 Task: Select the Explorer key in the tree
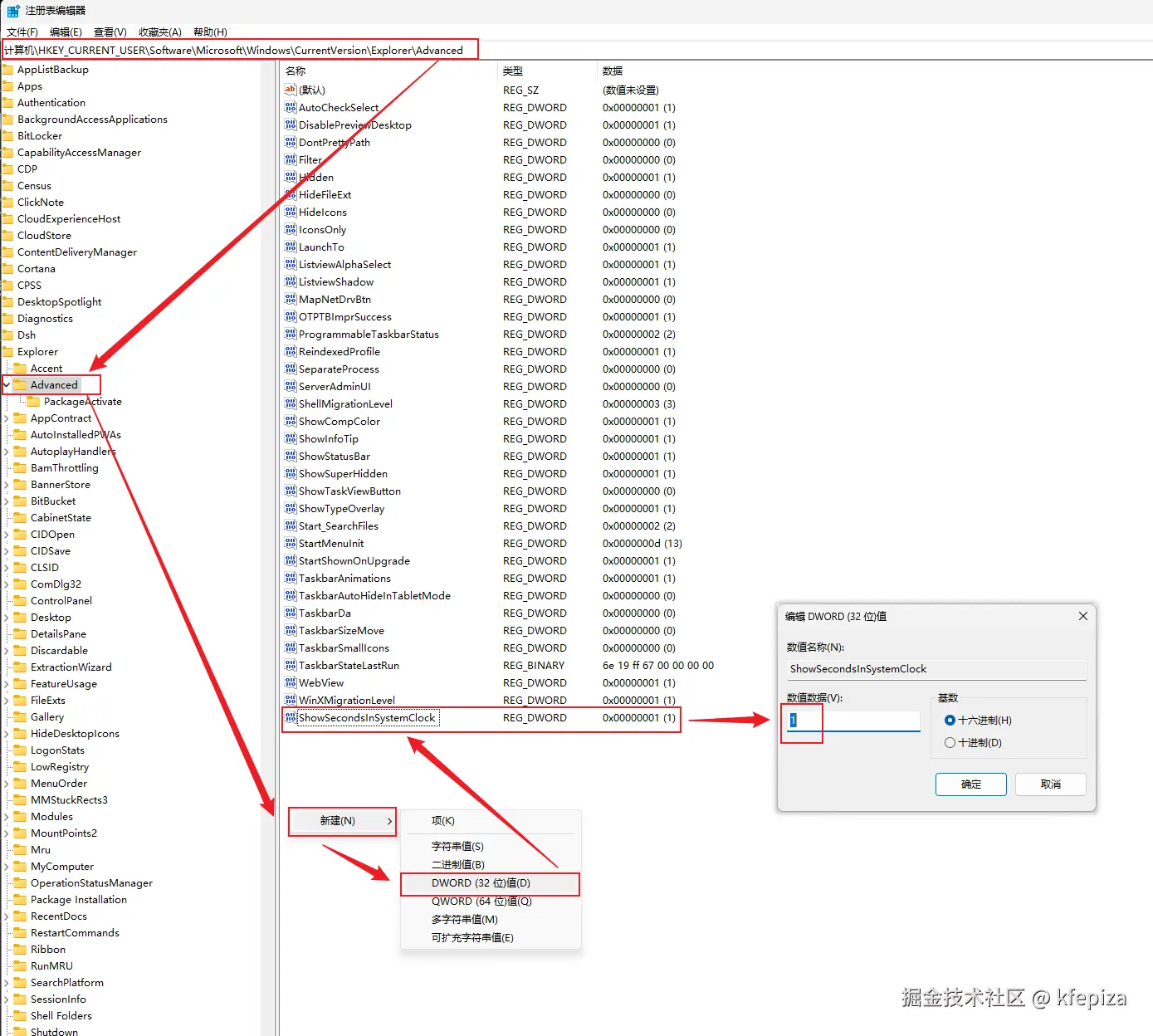point(37,352)
